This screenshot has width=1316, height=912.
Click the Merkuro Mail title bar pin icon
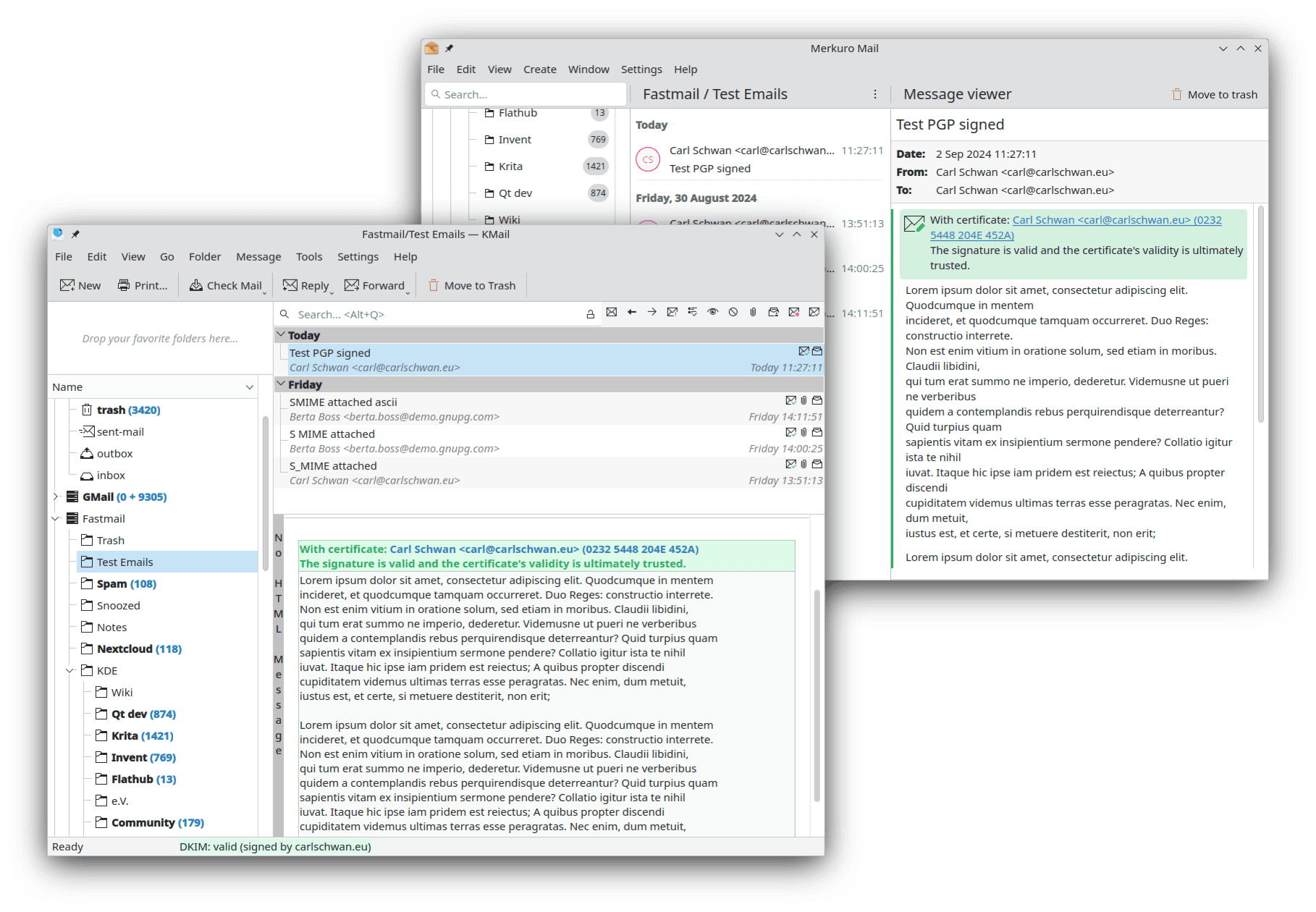[x=449, y=48]
